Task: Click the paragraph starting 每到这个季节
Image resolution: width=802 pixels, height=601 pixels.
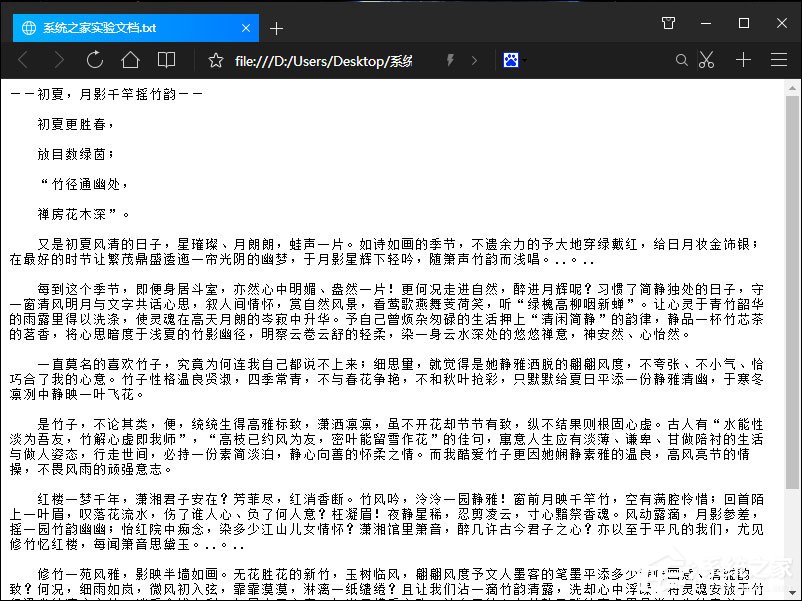Action: [386, 311]
